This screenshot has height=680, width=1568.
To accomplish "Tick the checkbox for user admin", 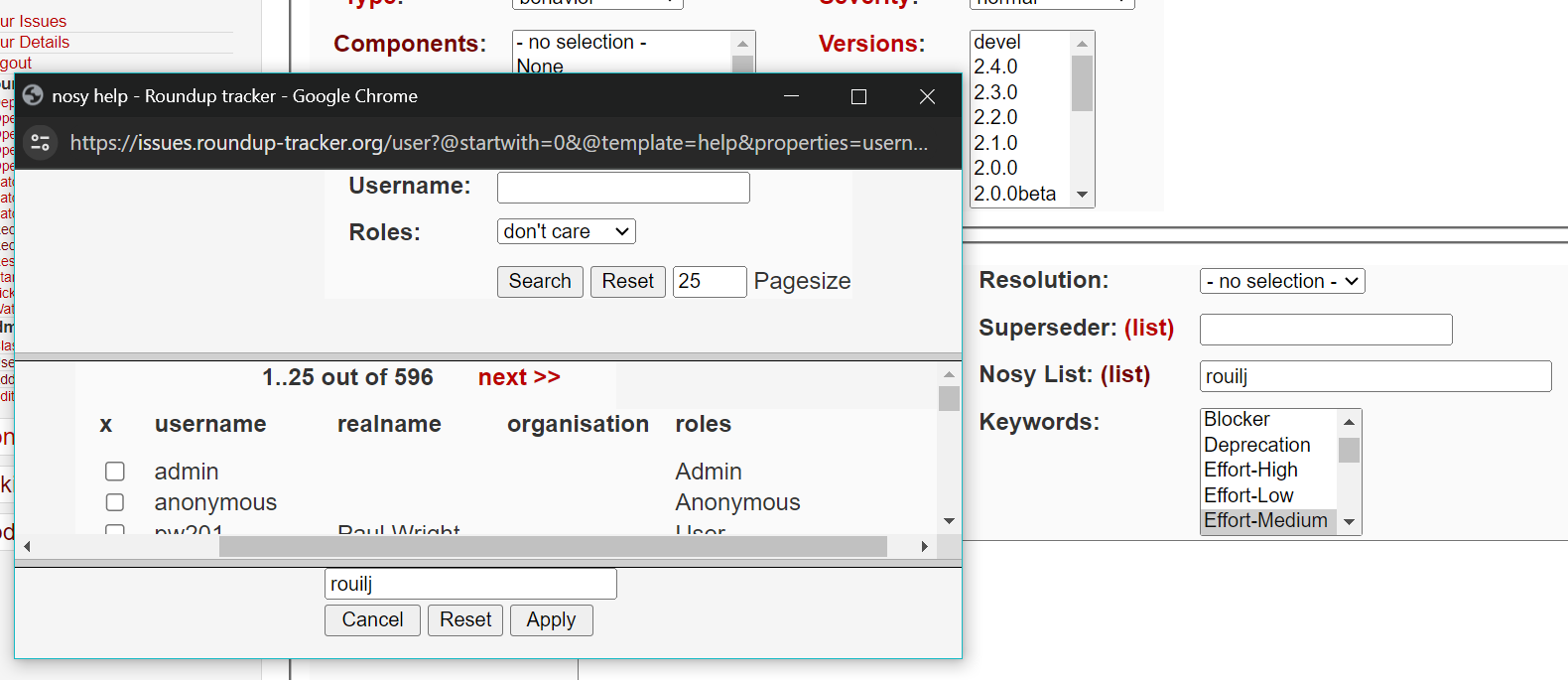I will point(115,471).
